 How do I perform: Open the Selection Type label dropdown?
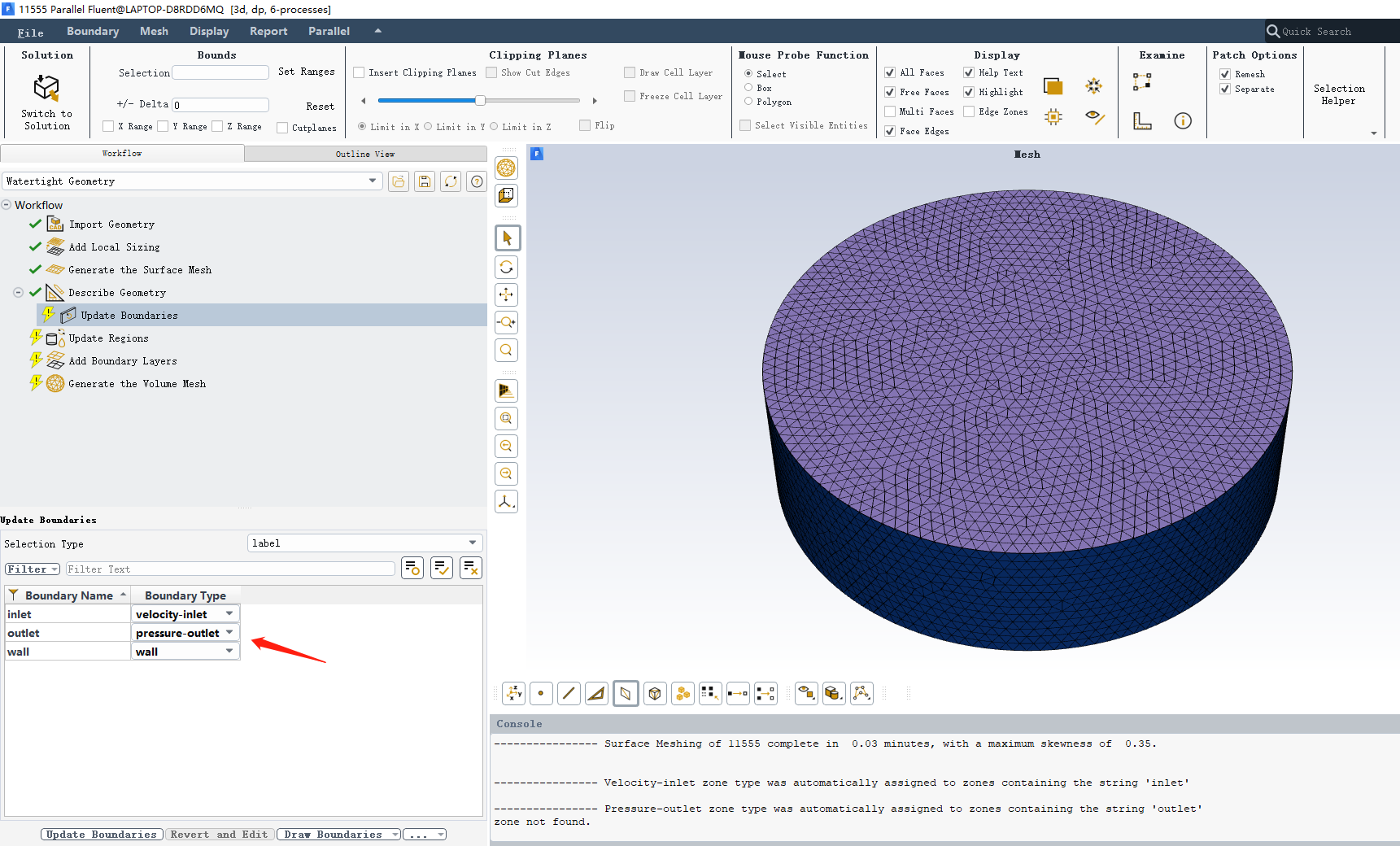tap(472, 543)
